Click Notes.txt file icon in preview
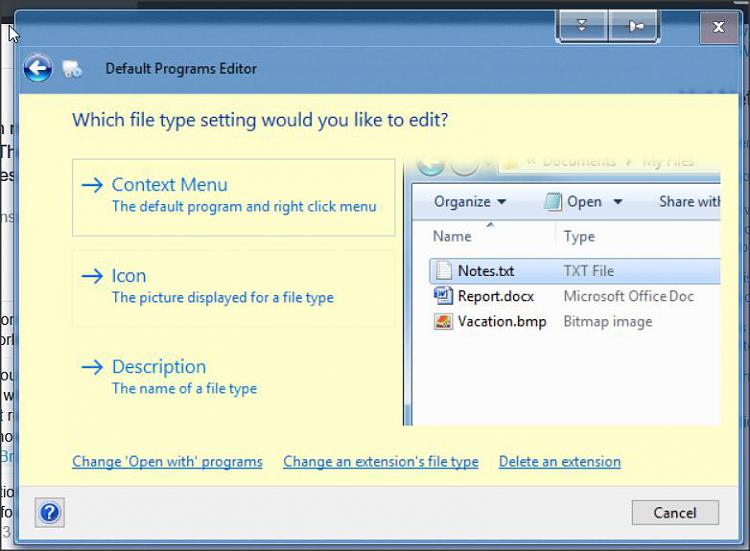The image size is (750, 551). 443,270
